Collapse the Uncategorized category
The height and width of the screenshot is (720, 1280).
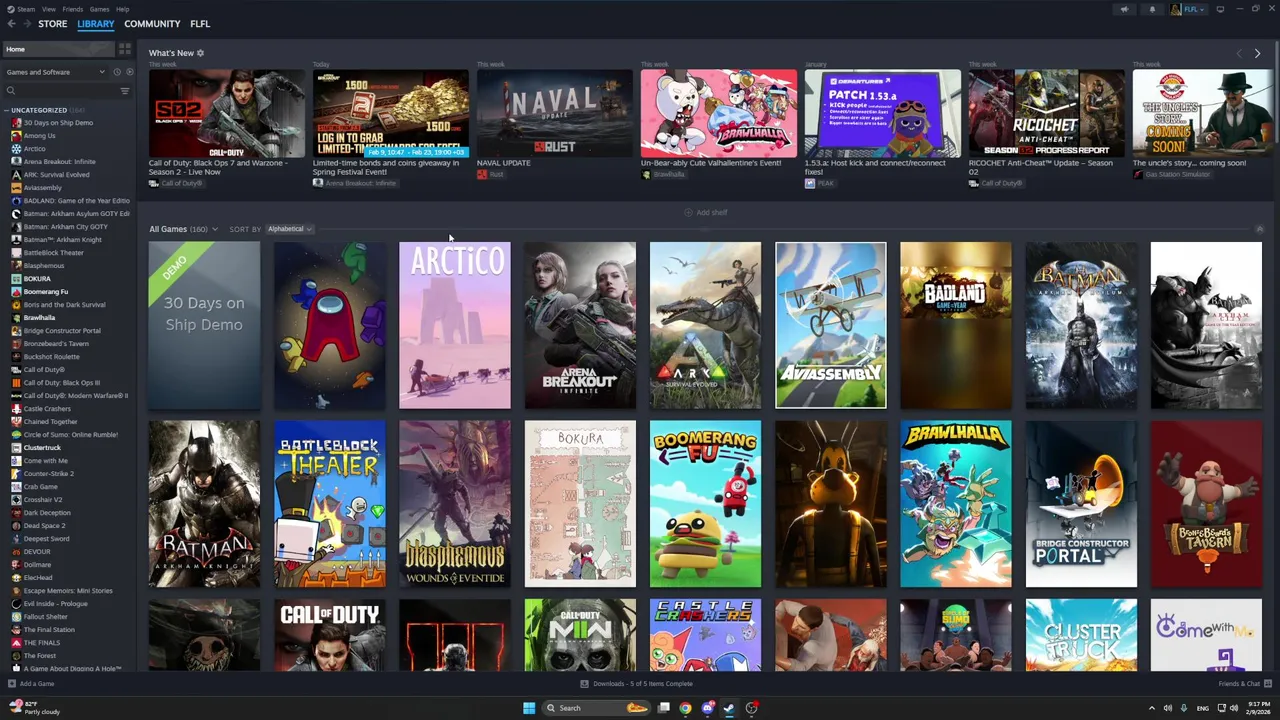point(6,110)
